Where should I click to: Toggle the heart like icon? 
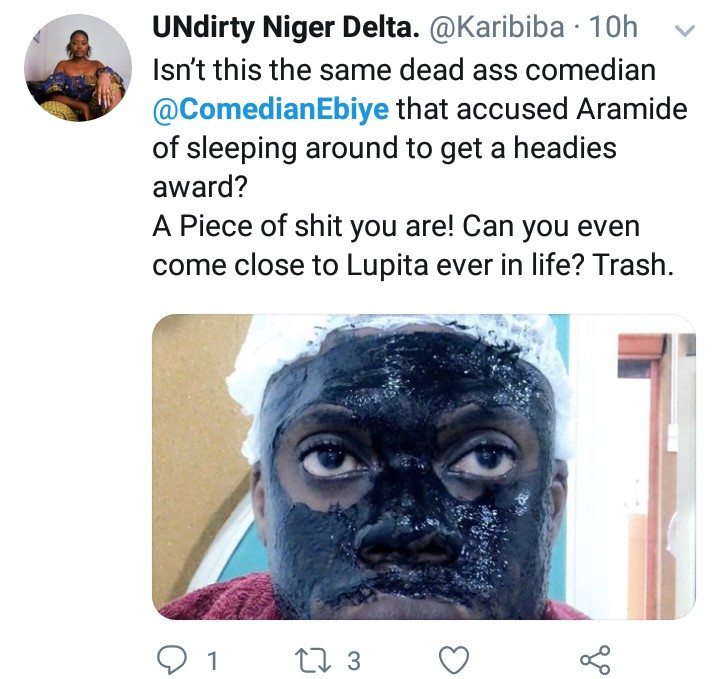[x=455, y=659]
